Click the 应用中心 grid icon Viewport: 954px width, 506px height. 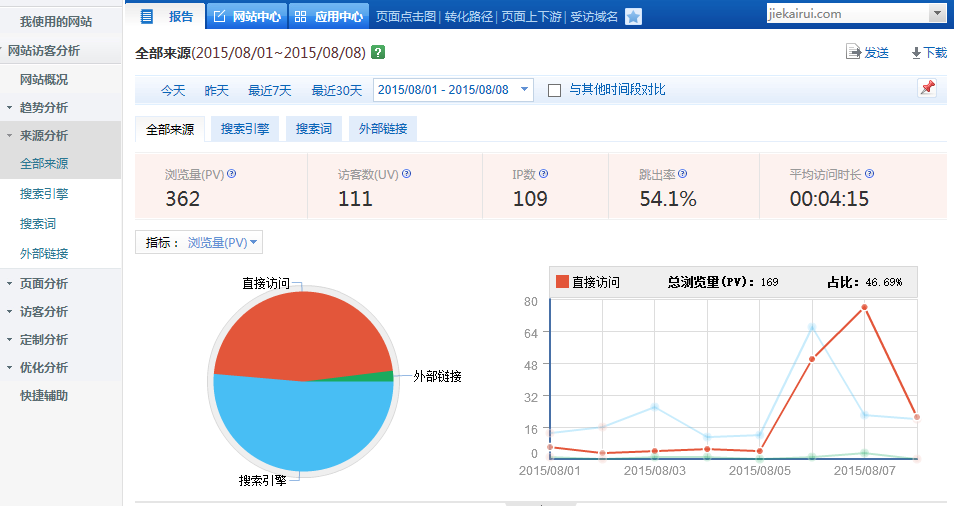click(301, 16)
